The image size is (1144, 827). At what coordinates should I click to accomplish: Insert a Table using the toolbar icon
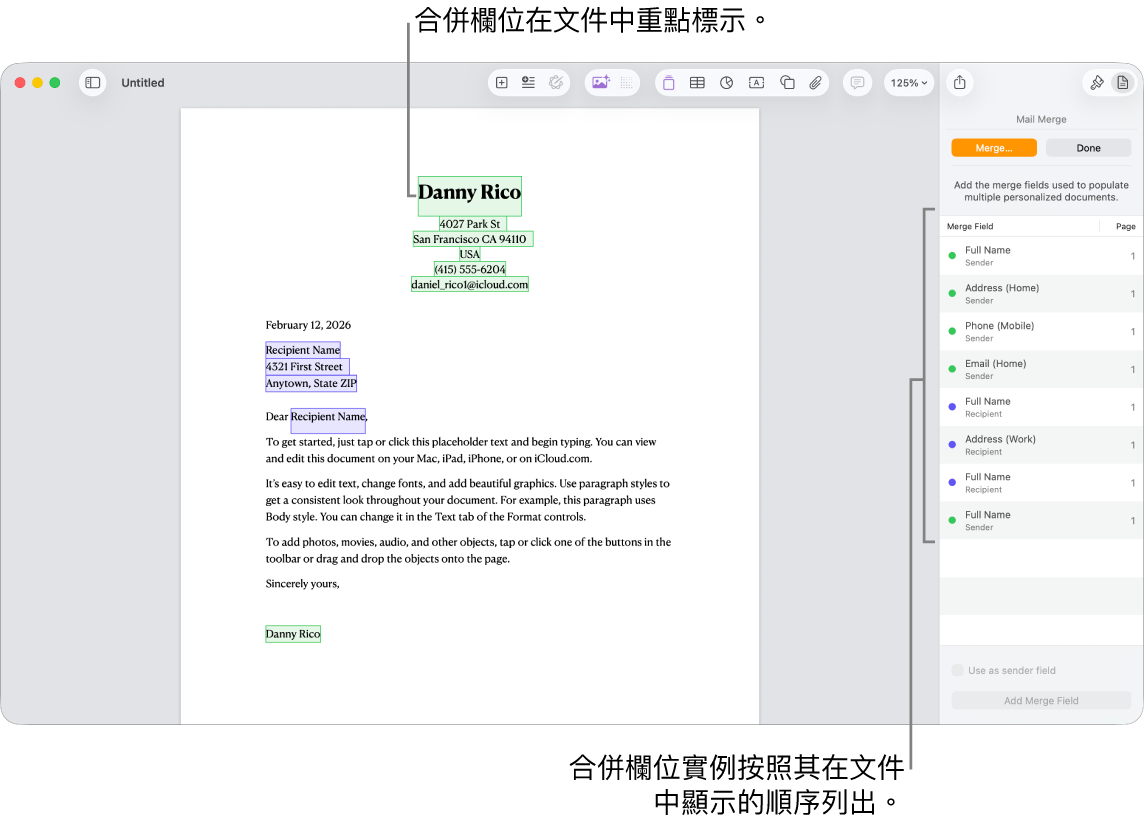[x=697, y=82]
